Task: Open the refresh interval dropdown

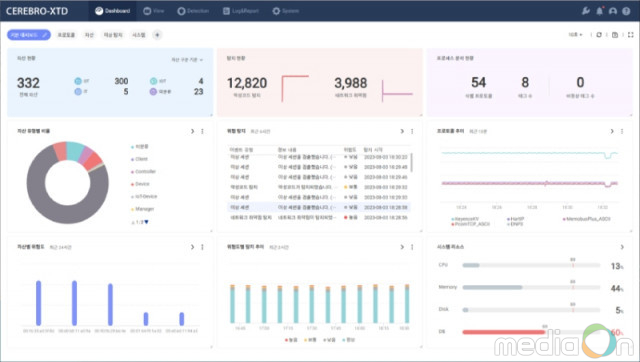Action: coord(576,35)
